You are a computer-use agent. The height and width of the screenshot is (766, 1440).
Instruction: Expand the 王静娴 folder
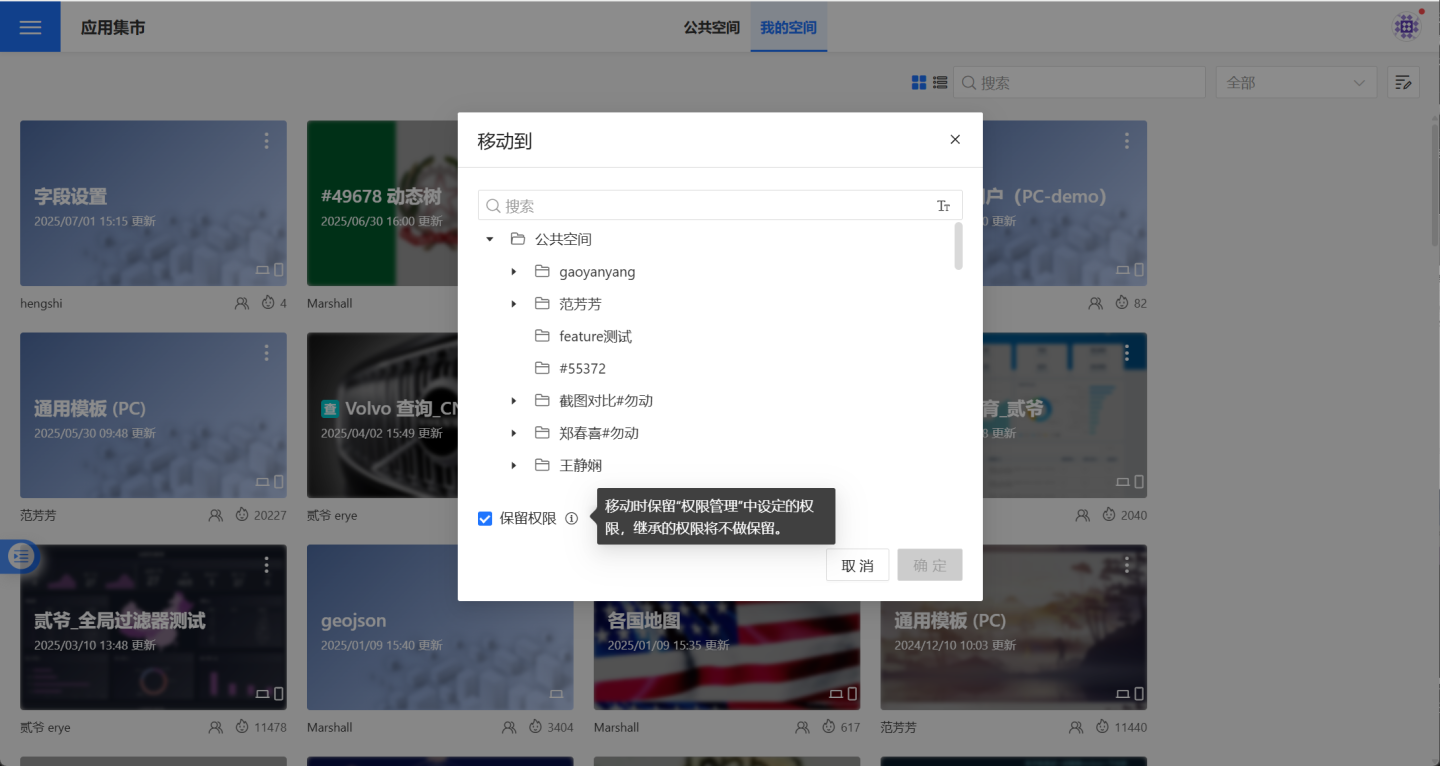pos(514,465)
